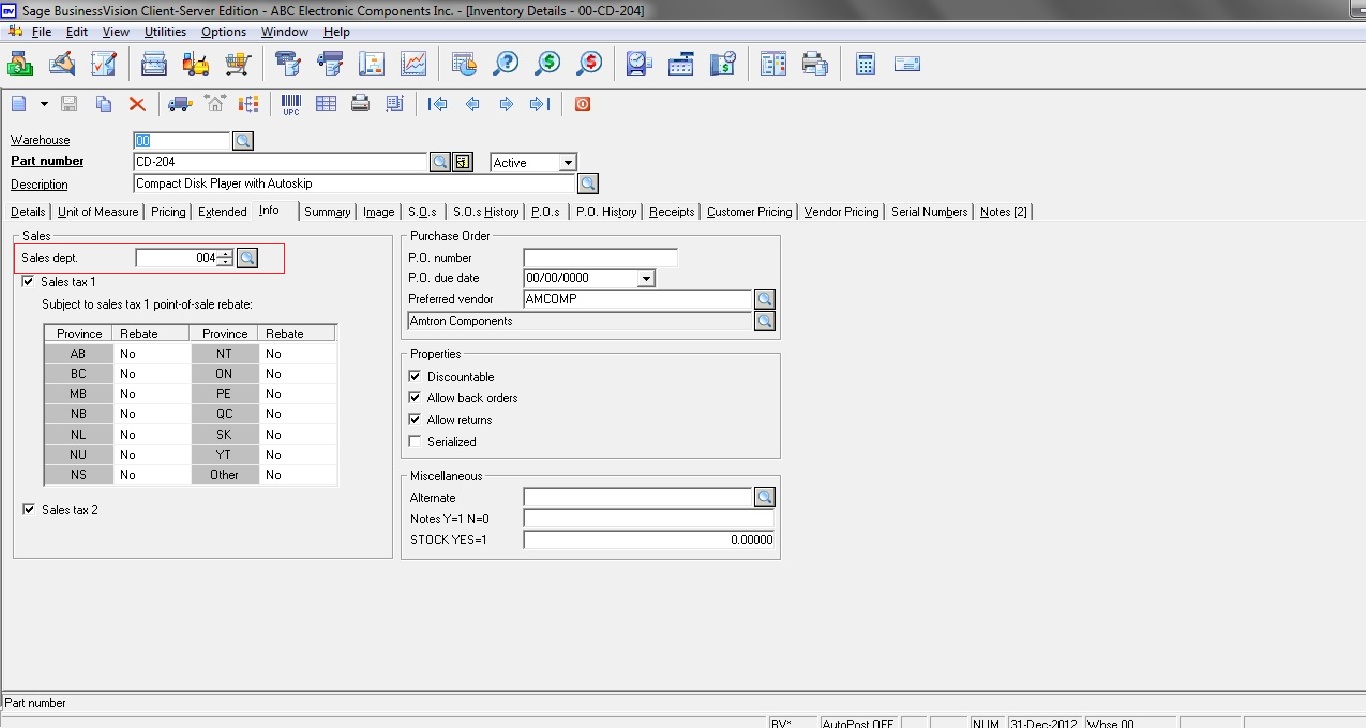The width and height of the screenshot is (1366, 728).
Task: Click the red X delete record icon
Action: (138, 104)
